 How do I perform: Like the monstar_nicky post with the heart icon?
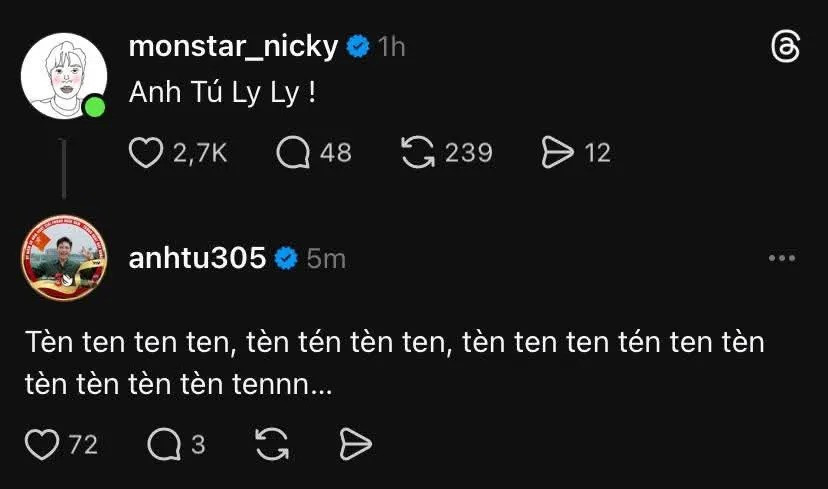point(148,152)
